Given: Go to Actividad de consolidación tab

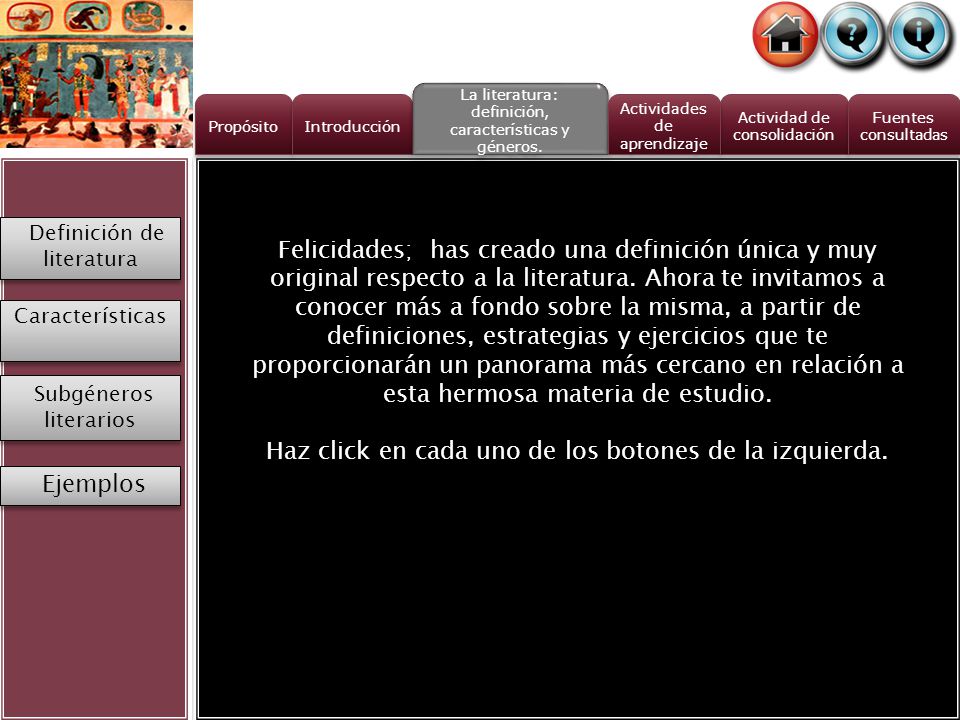Looking at the screenshot, I should point(784,125).
